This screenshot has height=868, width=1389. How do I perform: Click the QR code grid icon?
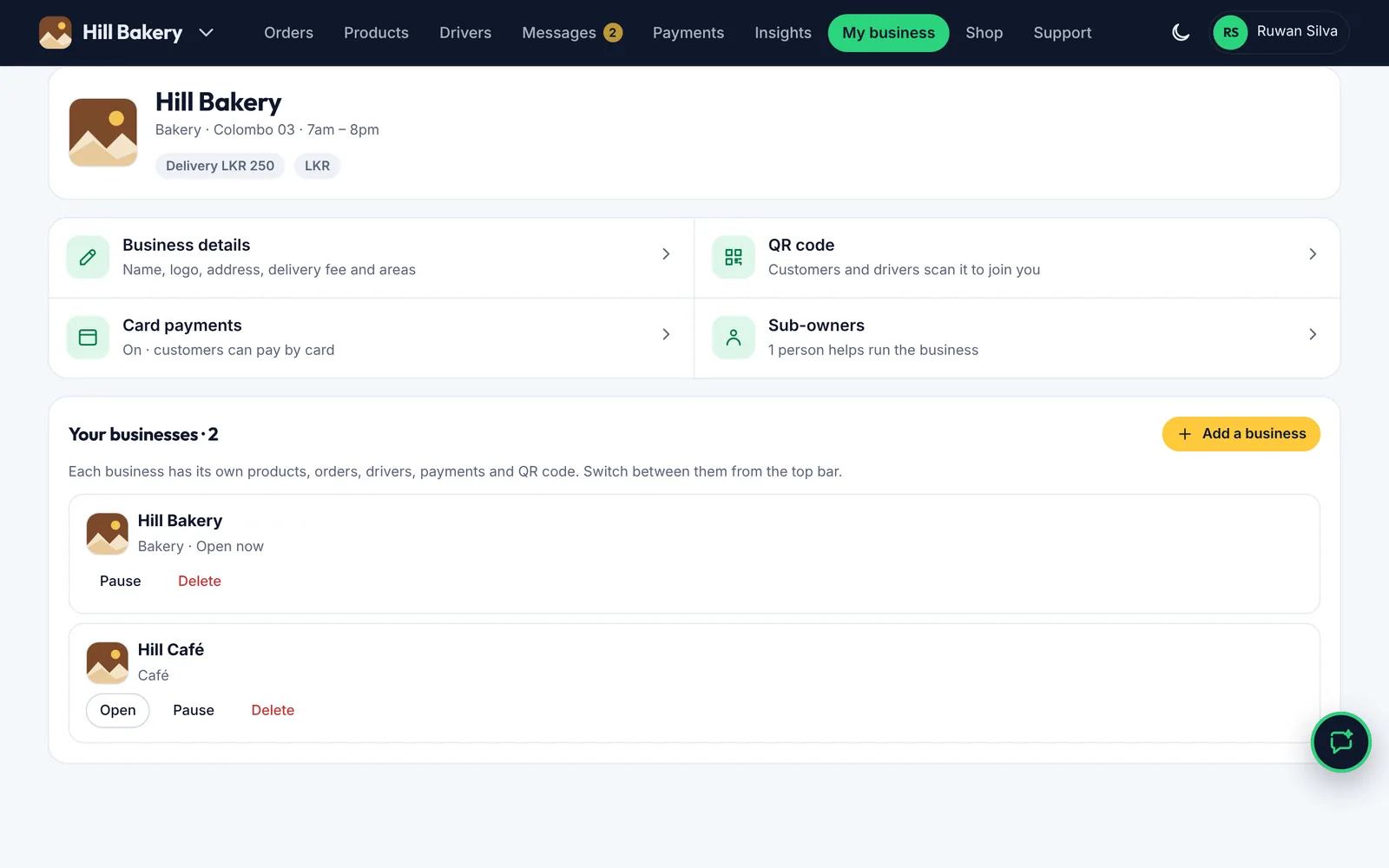[734, 257]
